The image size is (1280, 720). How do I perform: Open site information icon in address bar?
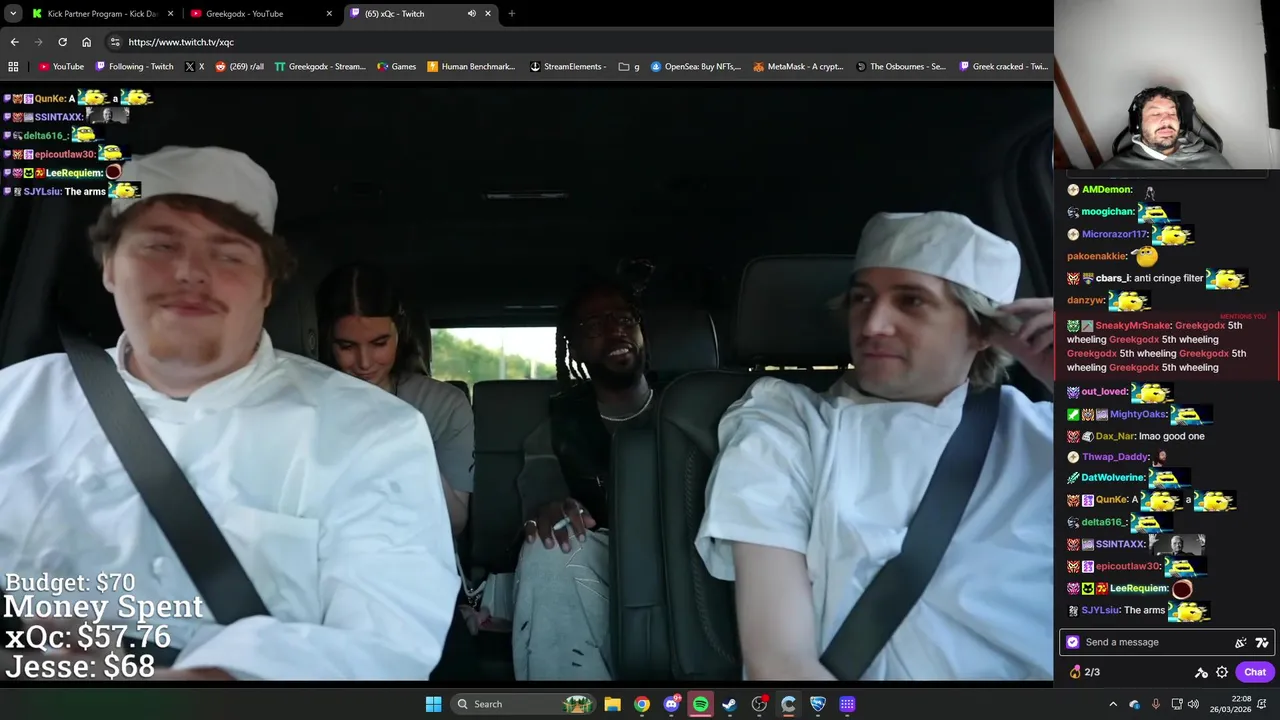point(115,42)
